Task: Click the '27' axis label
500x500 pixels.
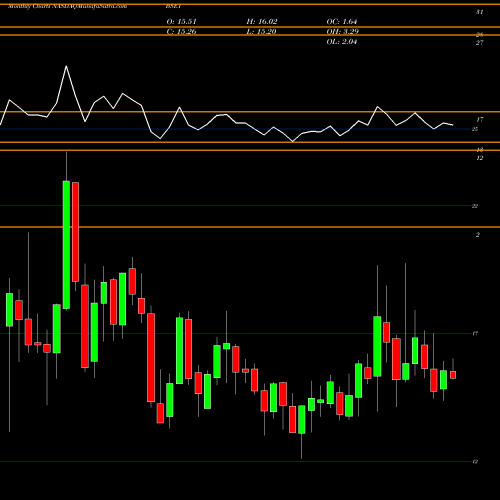Action: coord(479,43)
